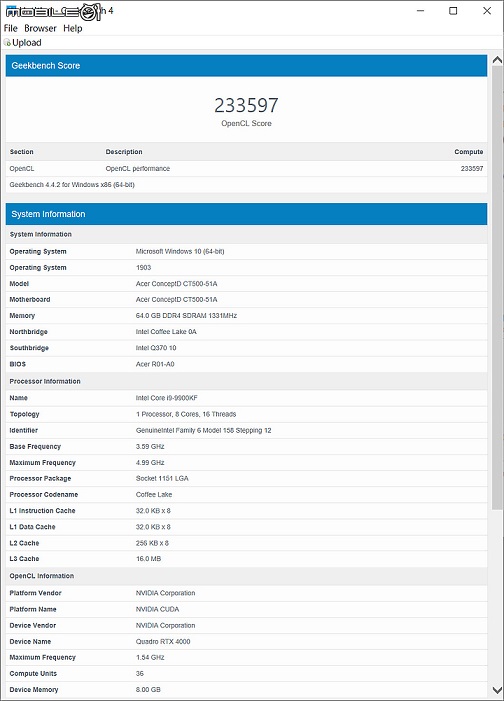
Task: Select processor name 'Intel Core i9-9900KF'
Action: (166, 398)
